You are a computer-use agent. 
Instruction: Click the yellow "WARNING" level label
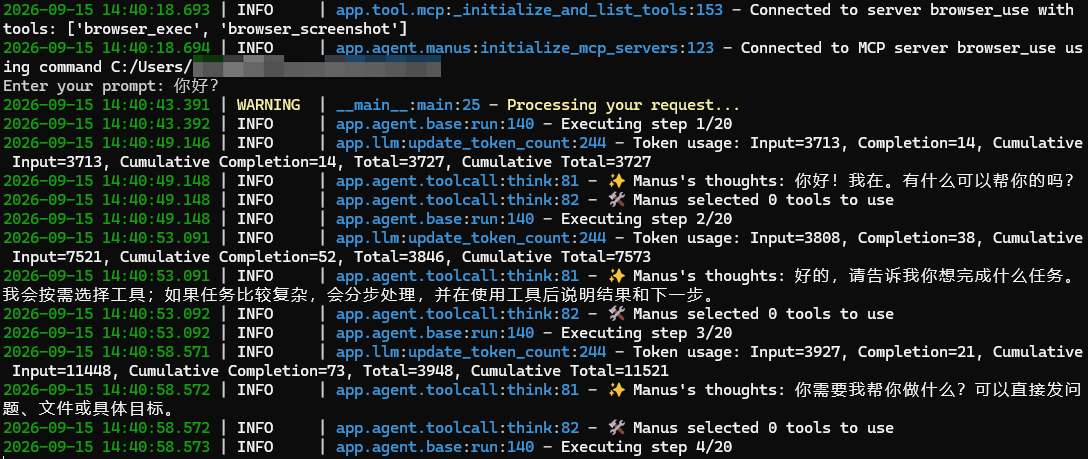point(269,105)
